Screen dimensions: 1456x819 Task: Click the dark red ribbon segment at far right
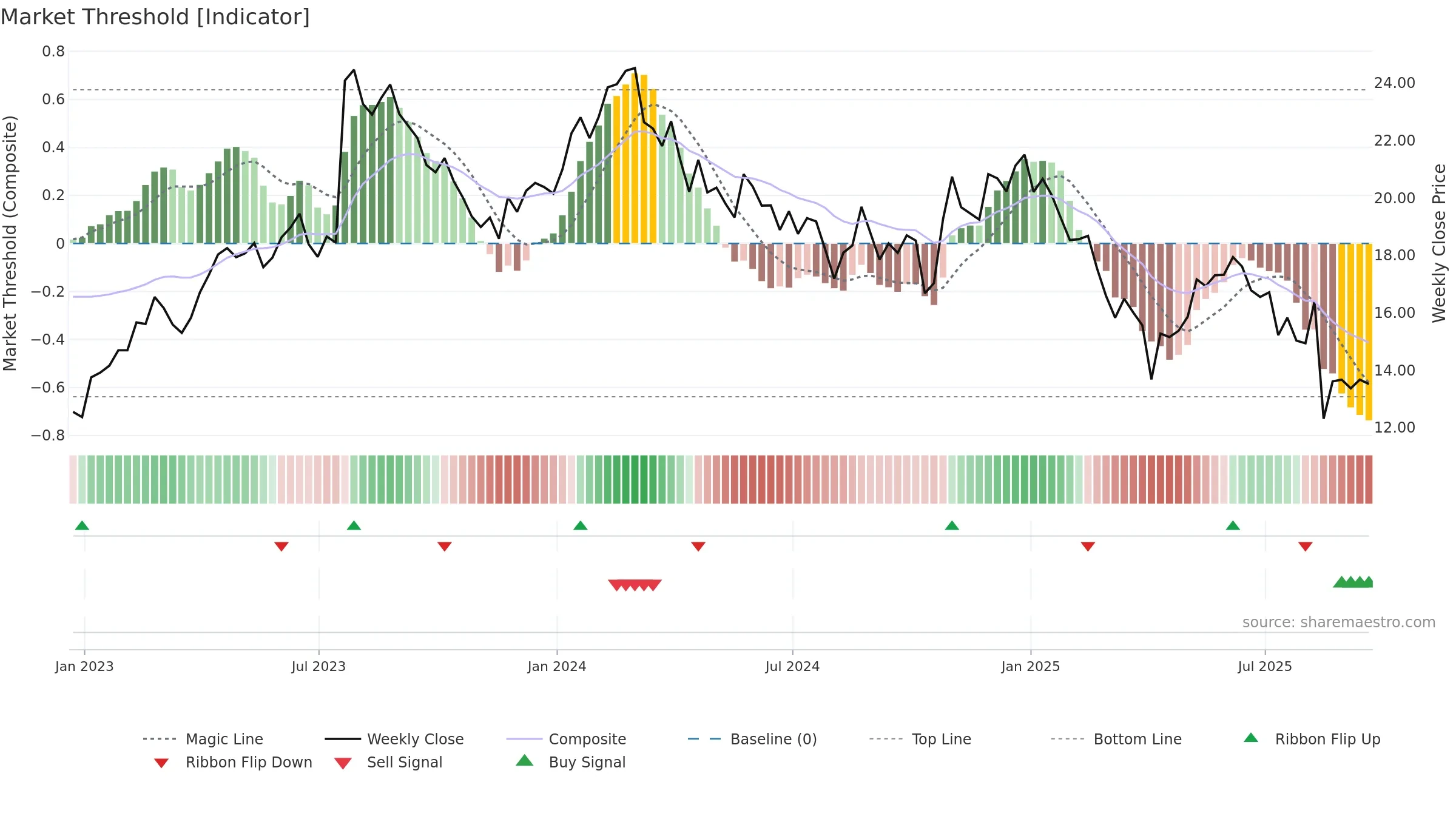tap(1369, 479)
